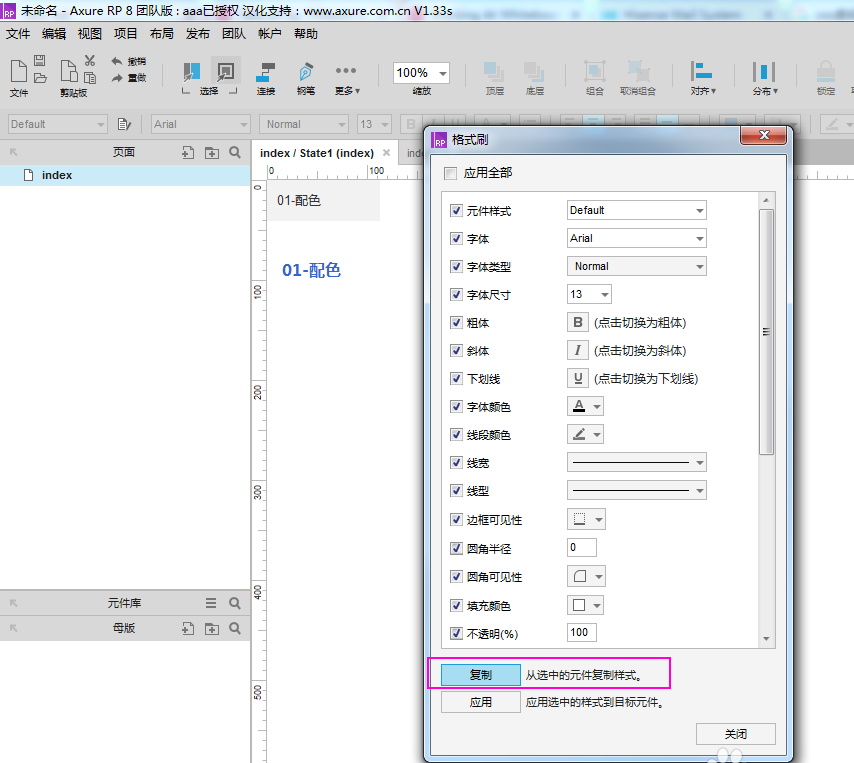Click the Distribute (分布) toolbar icon

[x=763, y=73]
